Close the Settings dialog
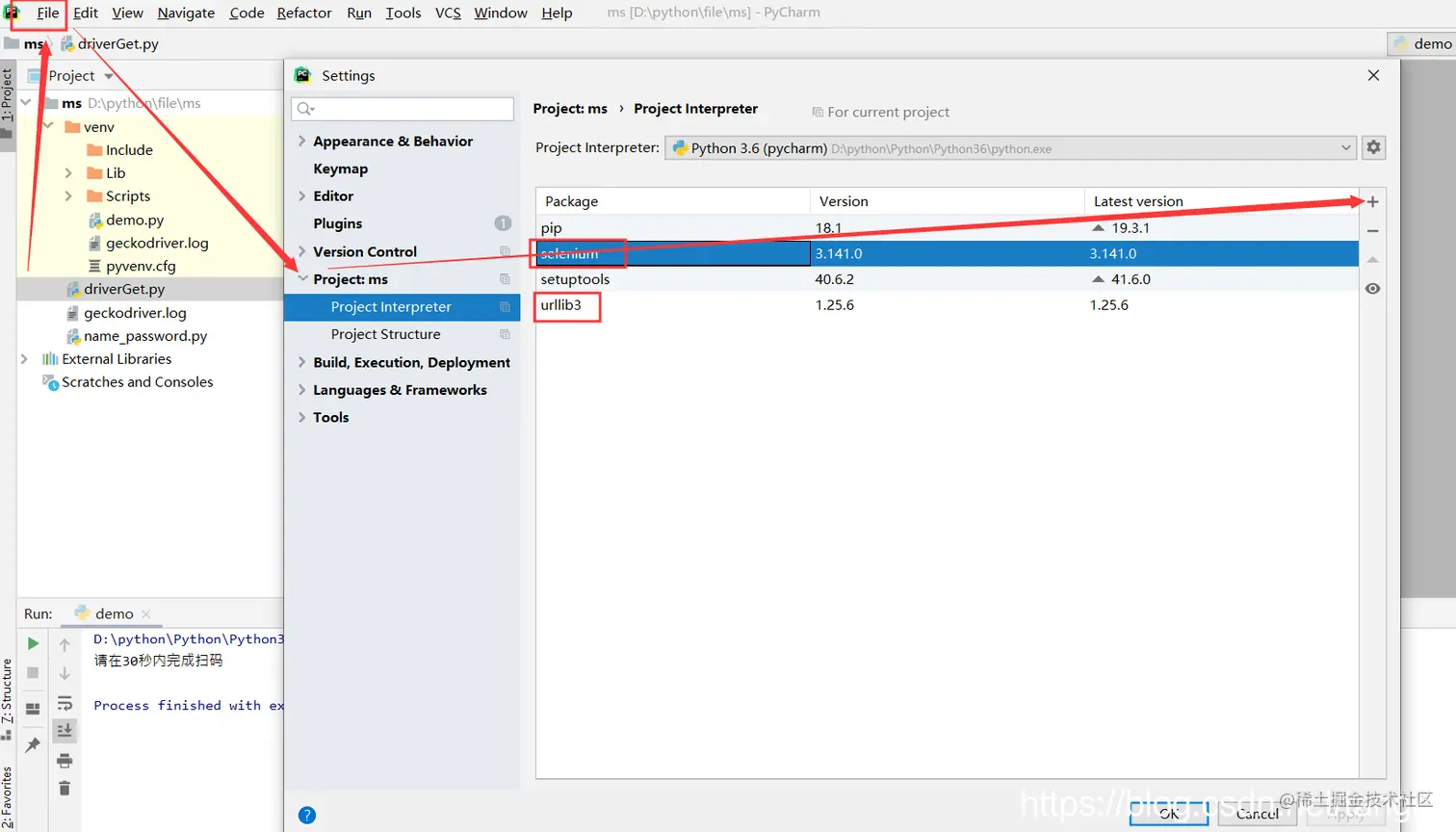This screenshot has width=1456, height=832. [x=1373, y=75]
